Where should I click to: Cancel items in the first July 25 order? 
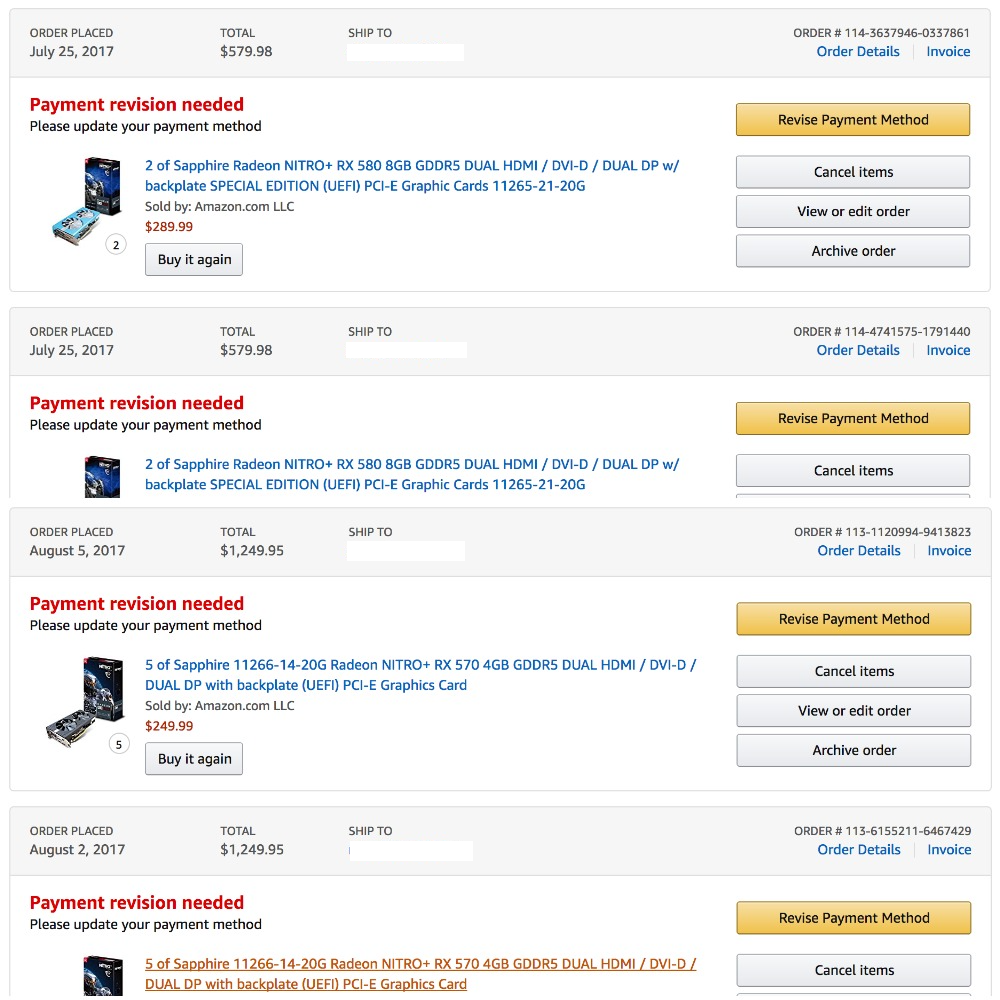(853, 172)
